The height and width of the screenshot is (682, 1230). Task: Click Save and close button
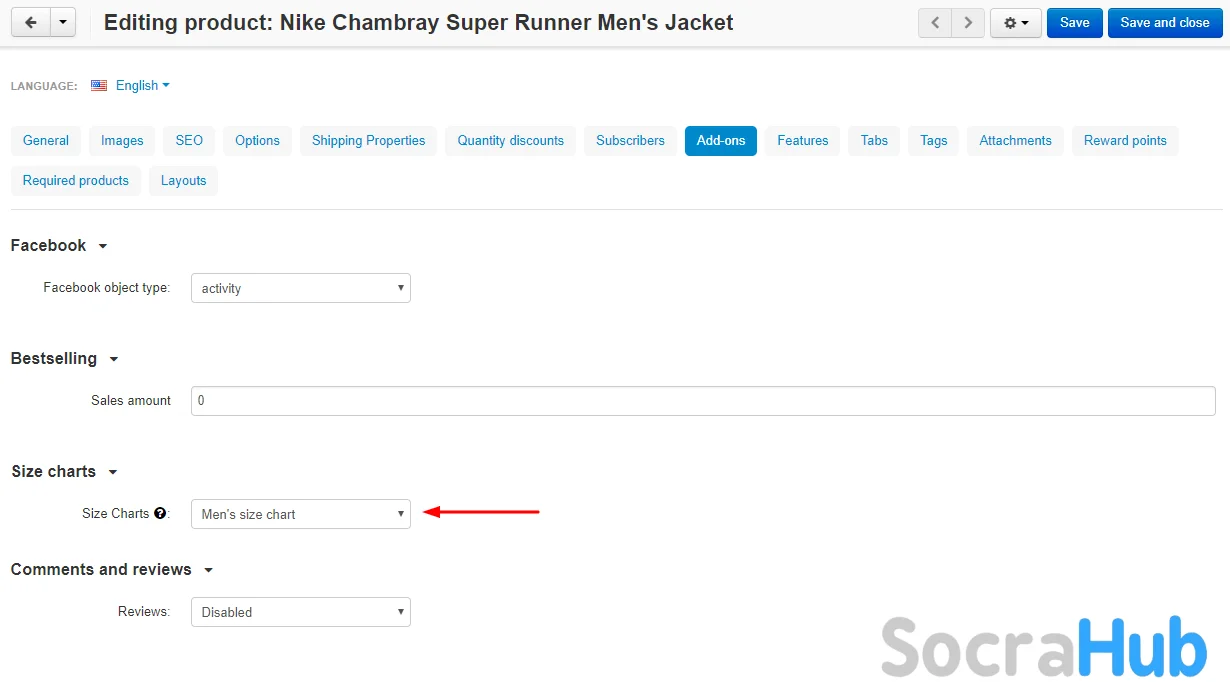point(1164,23)
